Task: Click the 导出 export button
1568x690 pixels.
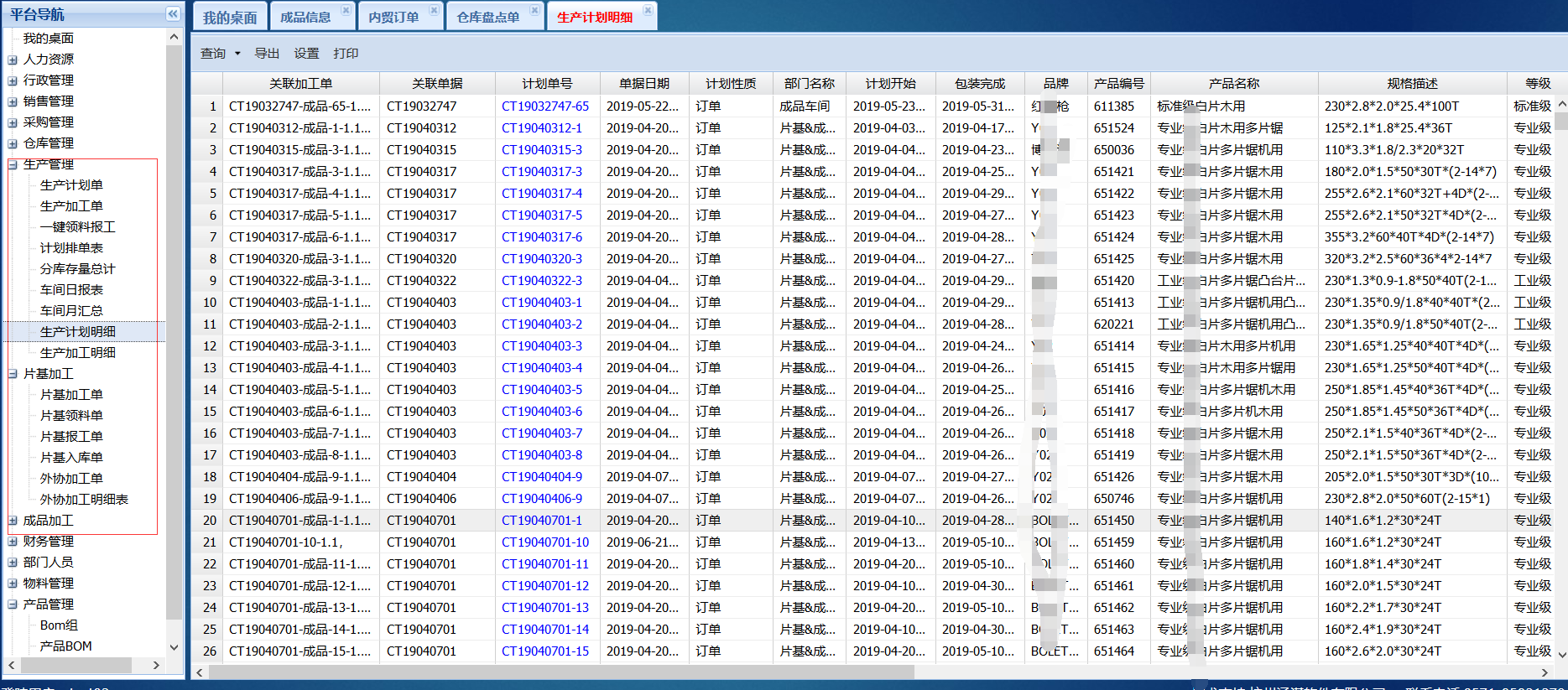Action: pyautogui.click(x=267, y=54)
